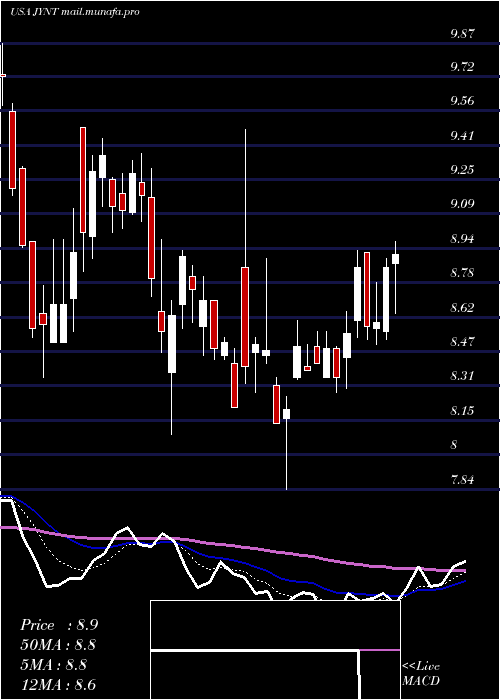The width and height of the screenshot is (500, 700).
Task: Click the 8.78 price axis label
Action: [x=462, y=273]
